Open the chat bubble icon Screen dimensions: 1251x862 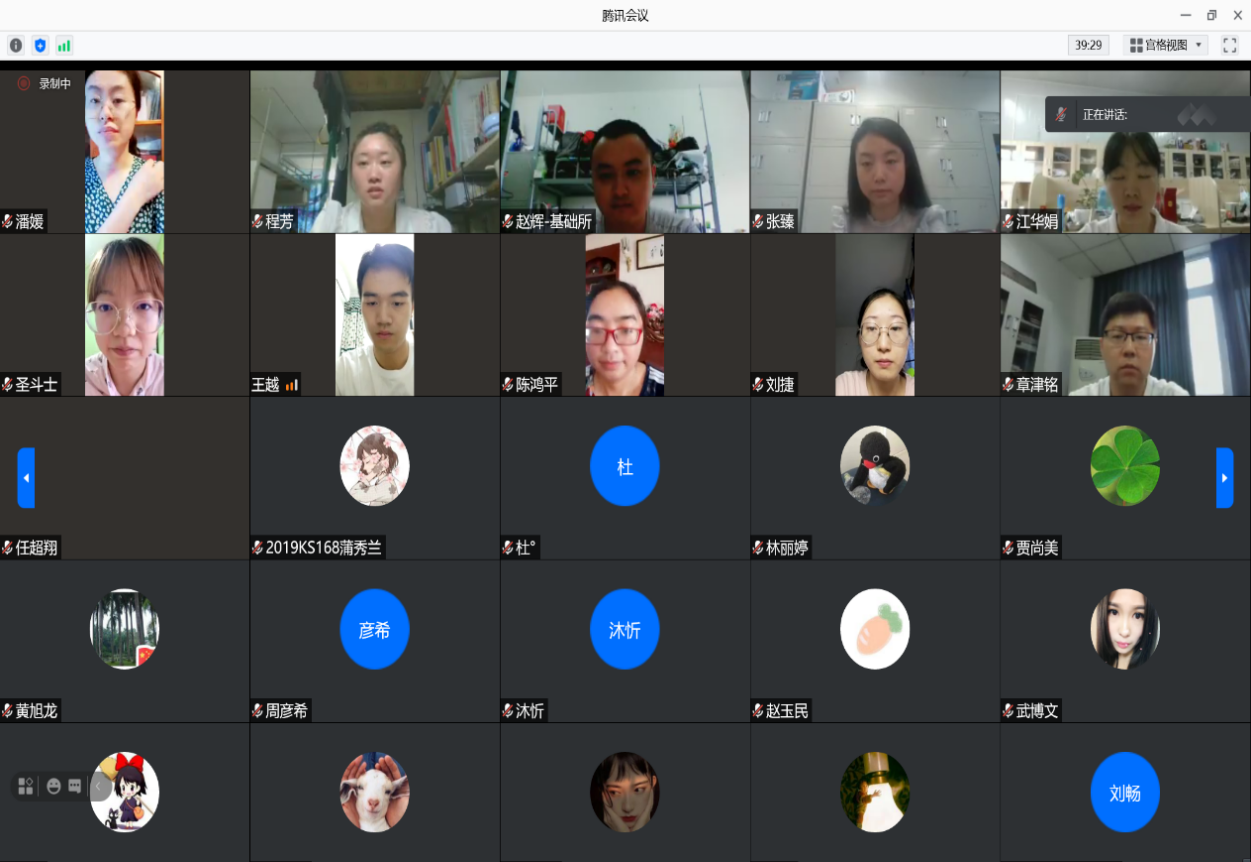(x=75, y=786)
